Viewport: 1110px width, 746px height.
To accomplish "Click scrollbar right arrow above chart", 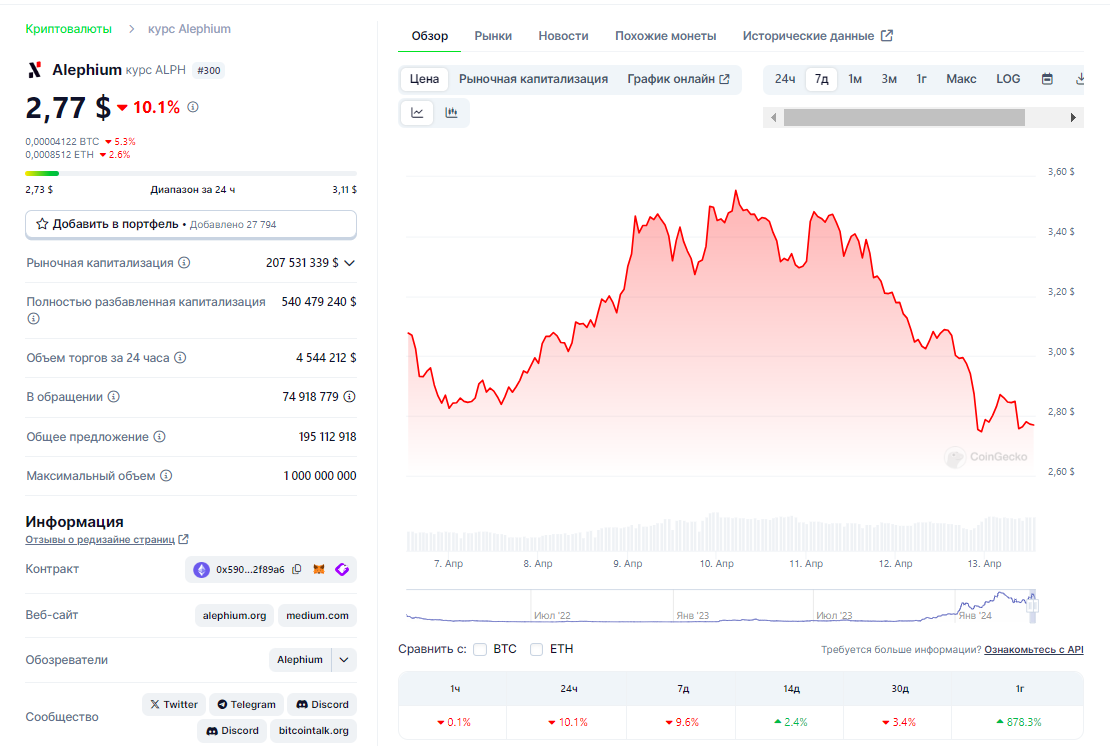I will click(1073, 117).
